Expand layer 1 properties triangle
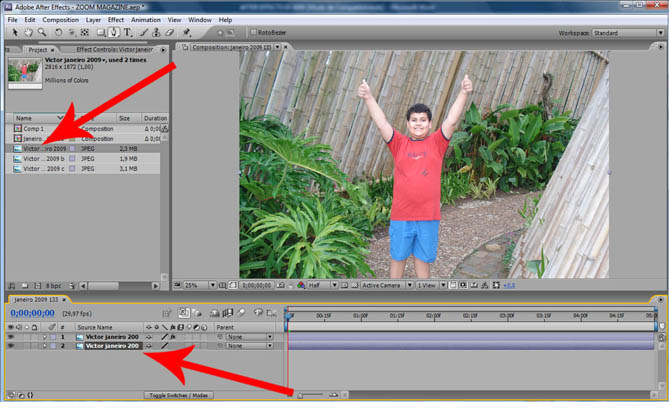669x402 pixels. coord(44,337)
